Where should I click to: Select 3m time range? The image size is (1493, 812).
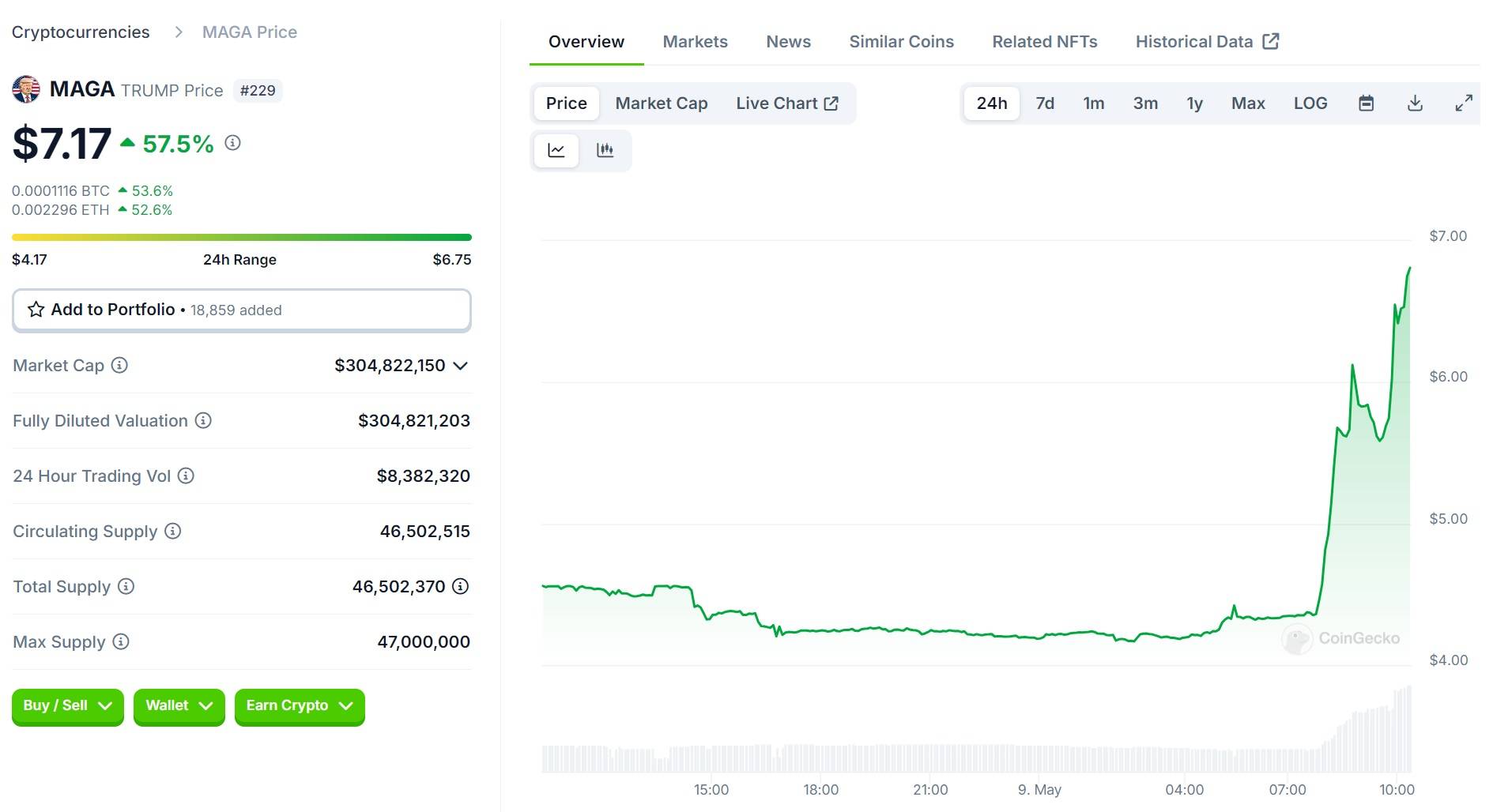click(1145, 103)
